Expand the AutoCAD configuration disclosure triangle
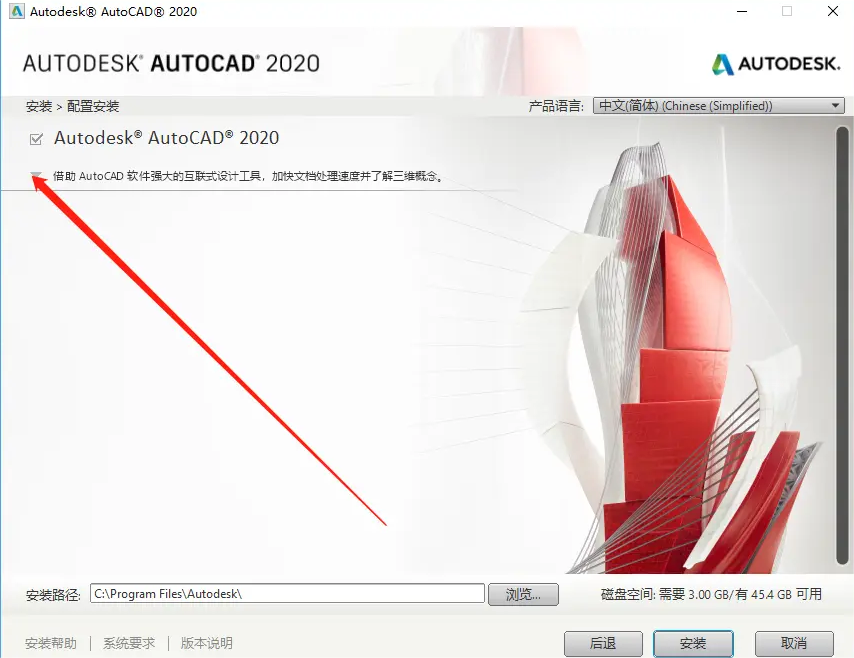The image size is (854, 658). (x=36, y=175)
